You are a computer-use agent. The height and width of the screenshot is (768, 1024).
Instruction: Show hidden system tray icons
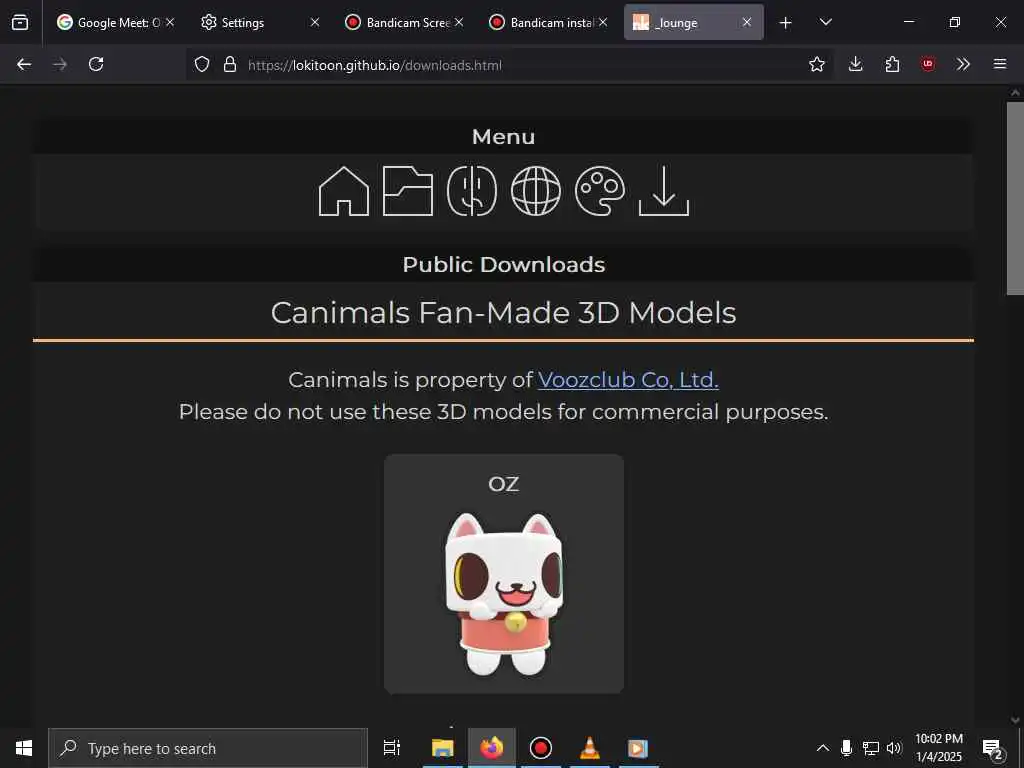(823, 748)
